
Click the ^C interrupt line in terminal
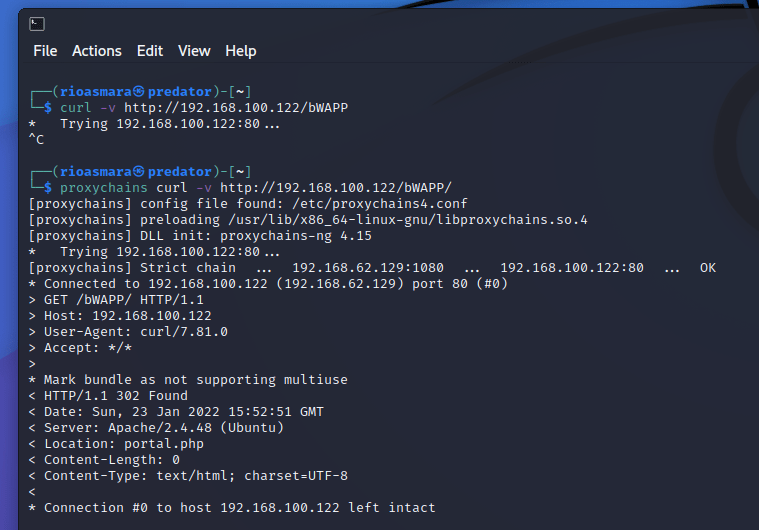pos(37,140)
